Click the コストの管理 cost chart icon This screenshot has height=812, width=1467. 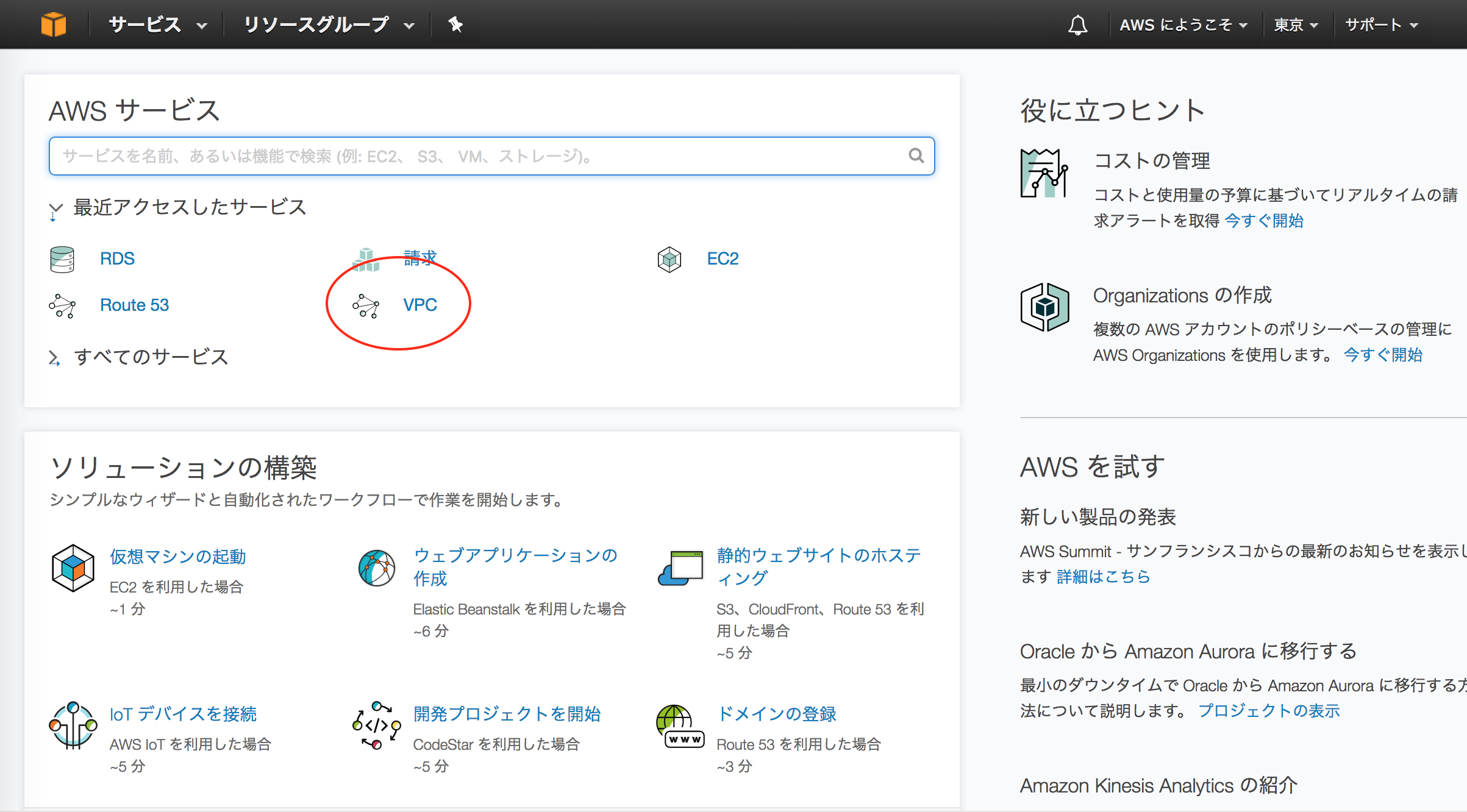click(x=1044, y=173)
